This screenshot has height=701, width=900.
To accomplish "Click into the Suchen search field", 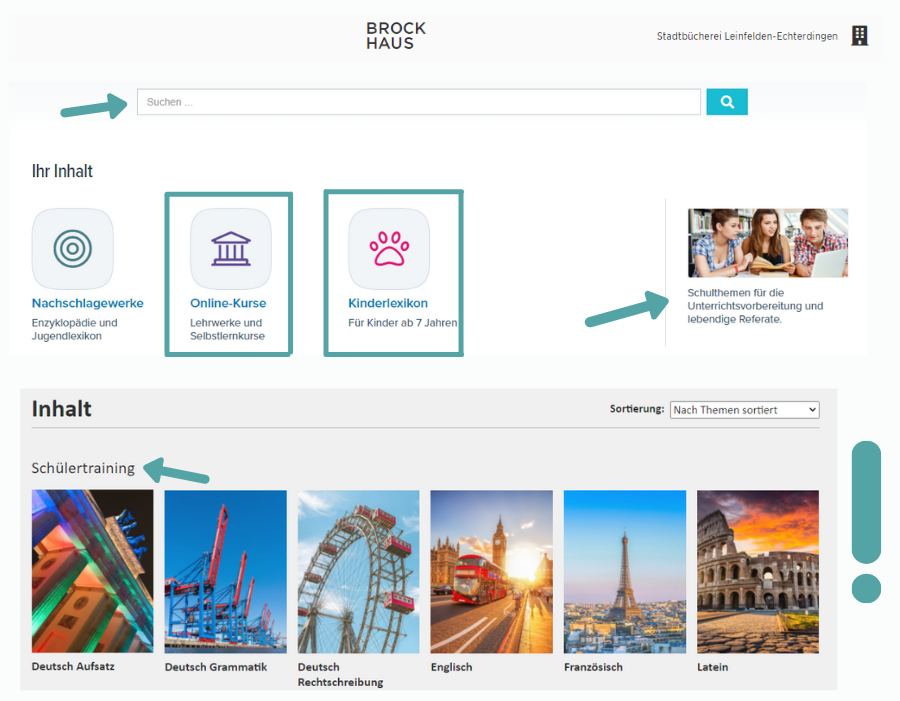I will pos(418,102).
